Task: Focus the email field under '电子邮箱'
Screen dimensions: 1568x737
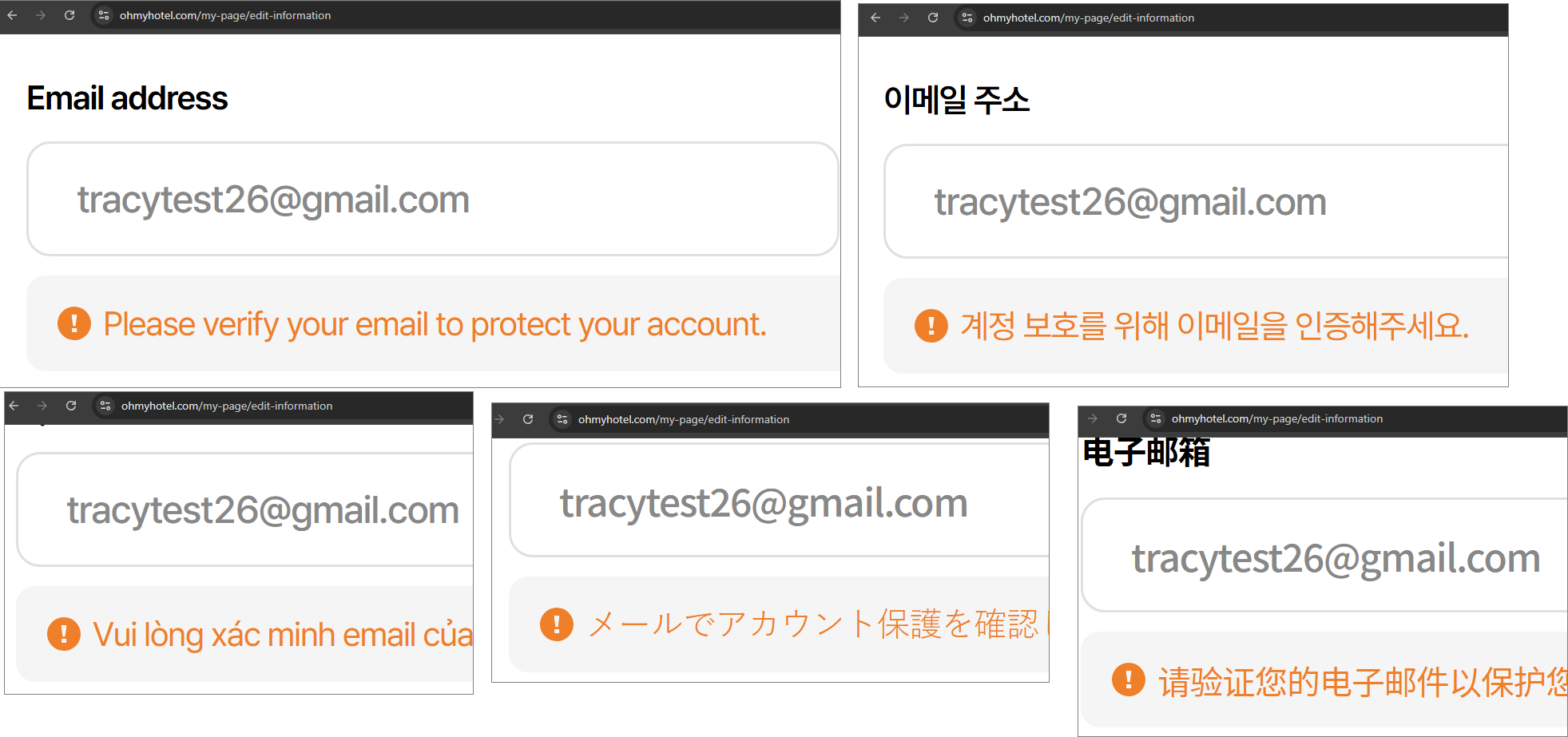Action: (x=1324, y=555)
